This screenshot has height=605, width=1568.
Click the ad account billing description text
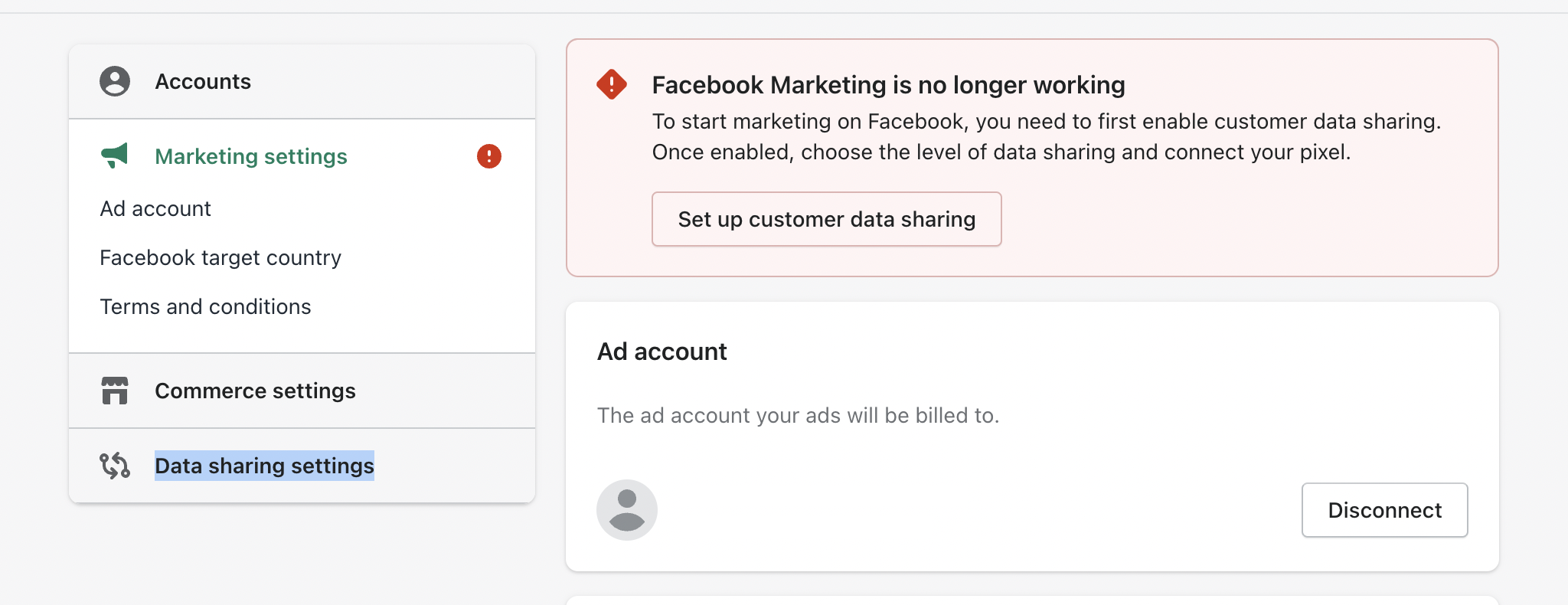pyautogui.click(x=798, y=415)
